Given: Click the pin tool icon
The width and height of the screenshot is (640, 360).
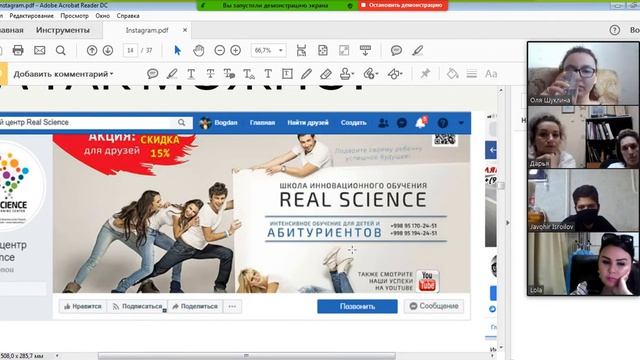Looking at the screenshot, I should click(425, 73).
